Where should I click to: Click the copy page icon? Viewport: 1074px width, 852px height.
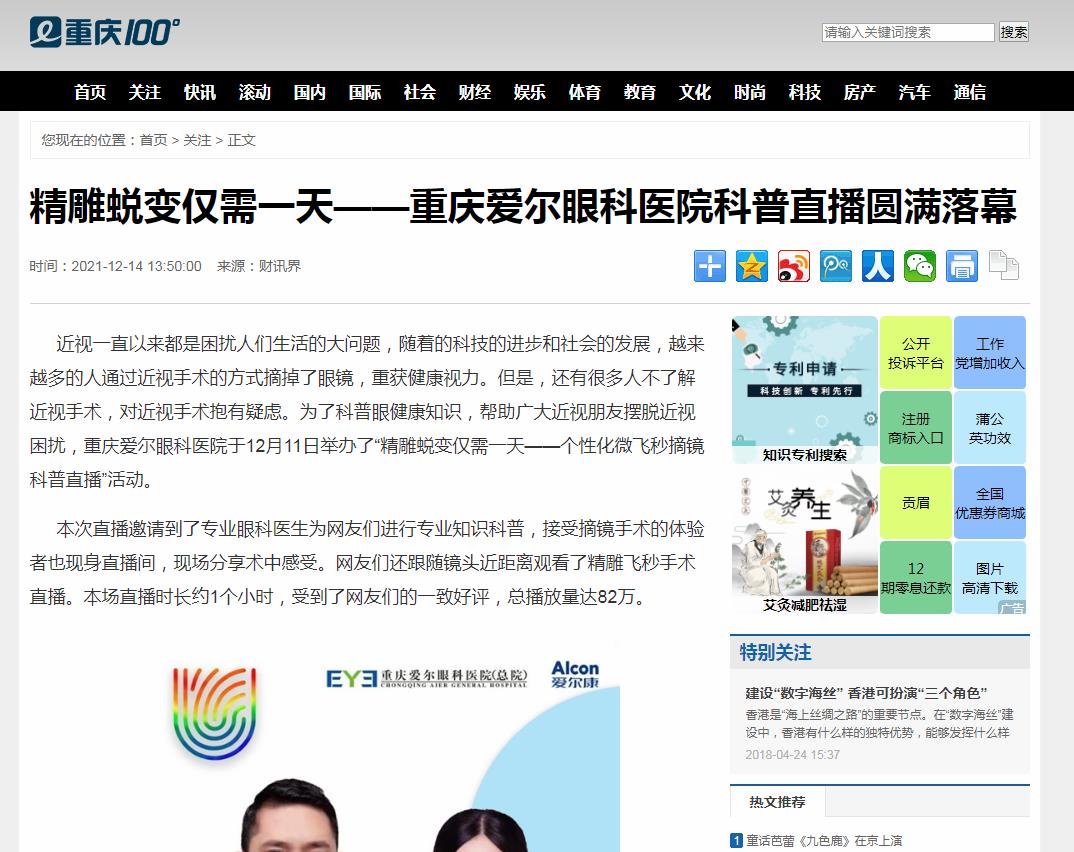(x=1003, y=266)
